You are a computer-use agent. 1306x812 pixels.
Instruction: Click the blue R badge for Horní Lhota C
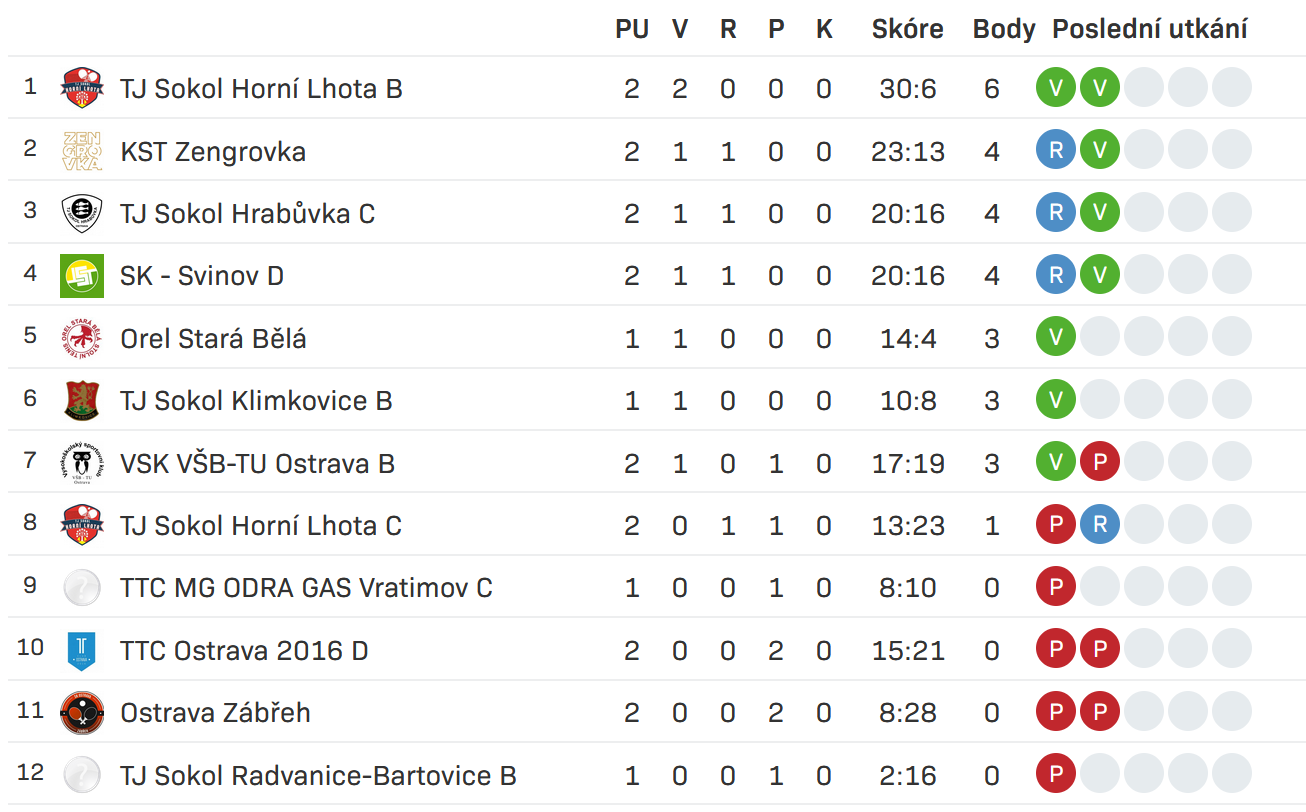coord(1100,526)
